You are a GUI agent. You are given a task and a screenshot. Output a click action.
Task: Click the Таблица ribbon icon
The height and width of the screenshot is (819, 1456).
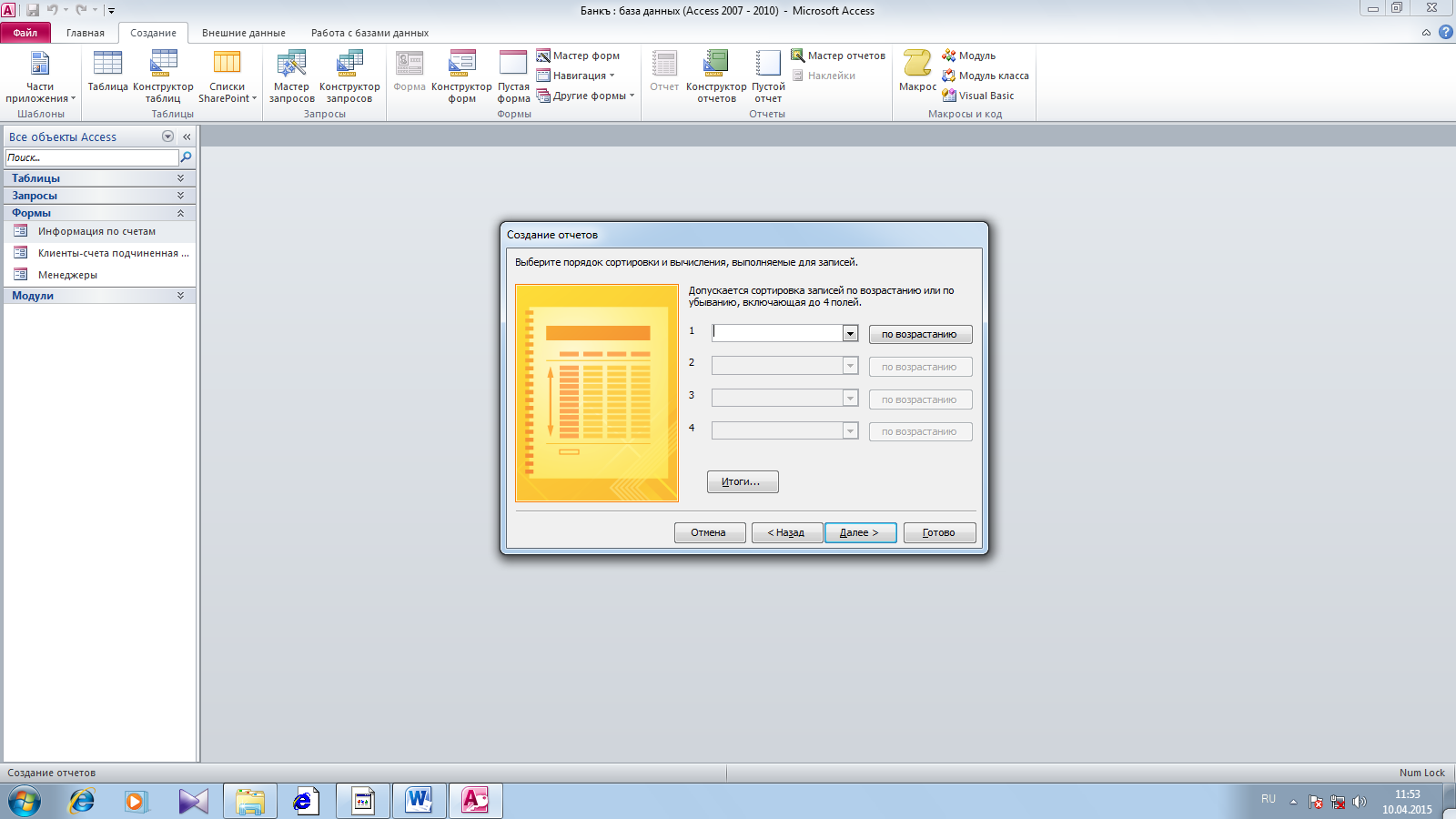point(107,72)
